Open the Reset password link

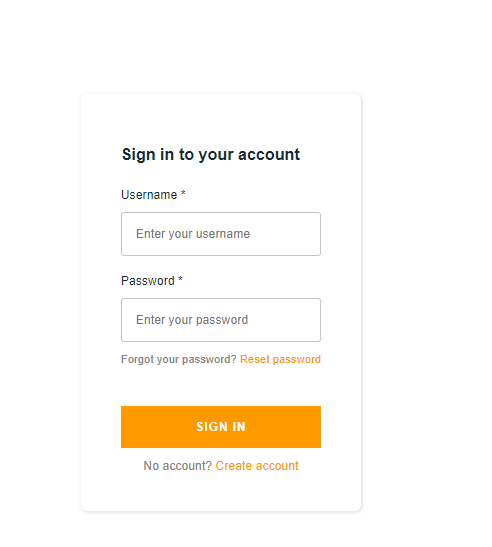pyautogui.click(x=280, y=359)
